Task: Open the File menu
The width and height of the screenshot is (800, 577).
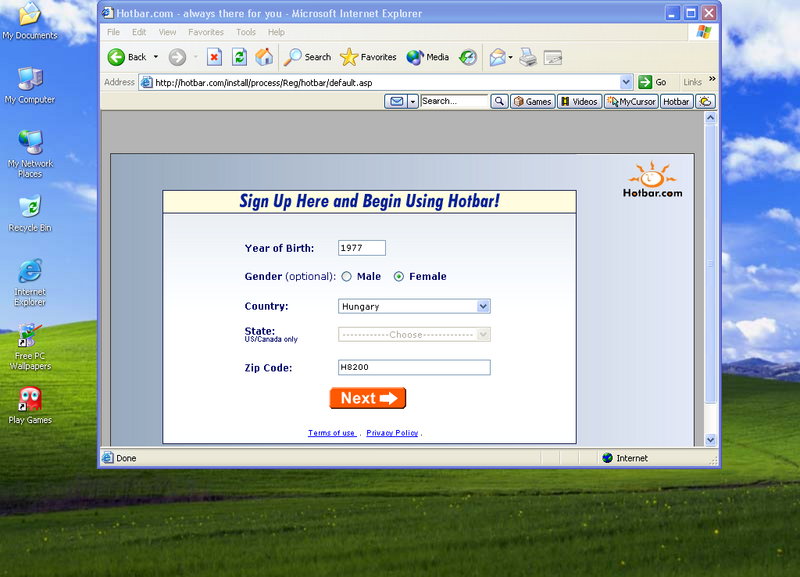Action: [x=113, y=32]
